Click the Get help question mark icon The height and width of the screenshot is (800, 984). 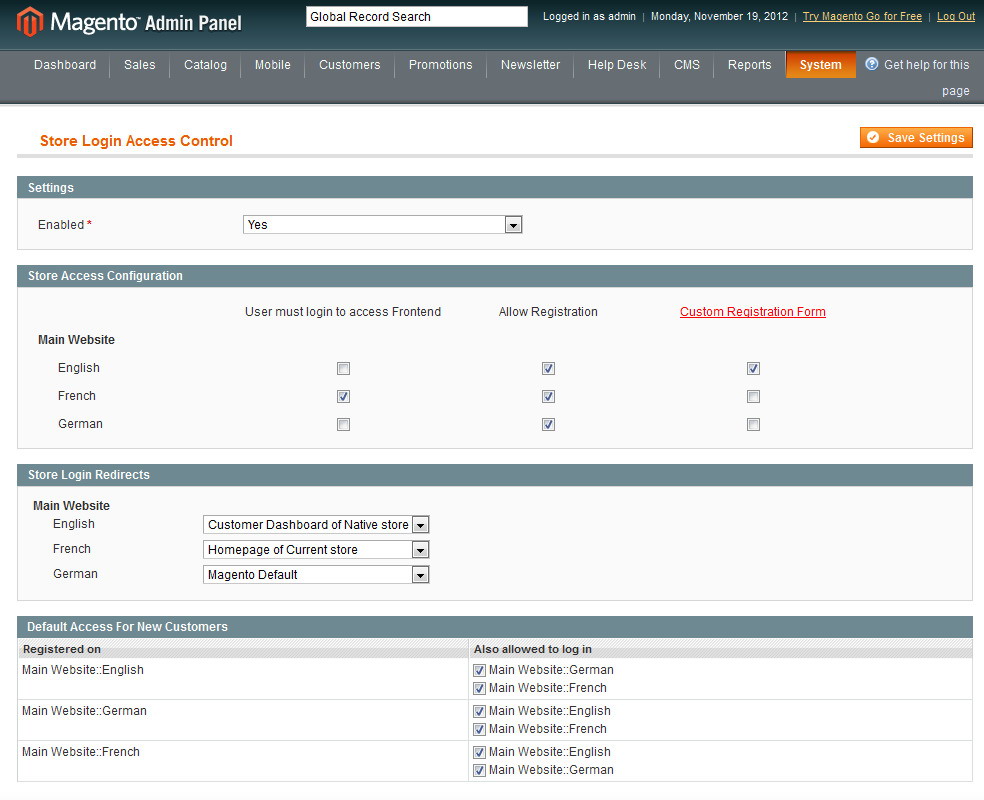pyautogui.click(x=872, y=64)
